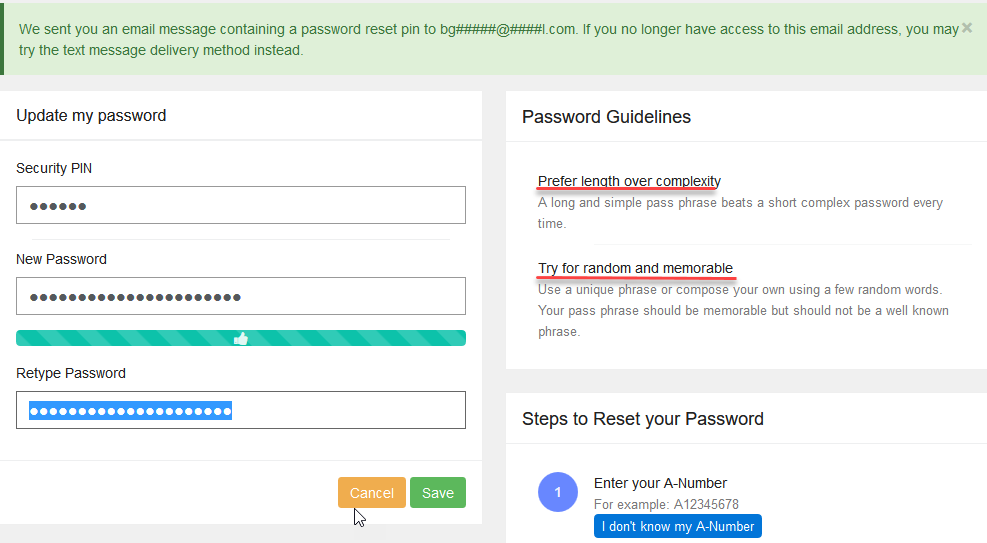Click "Steps to Reset your Password" heading
Screen dimensions: 987x543
[642, 419]
